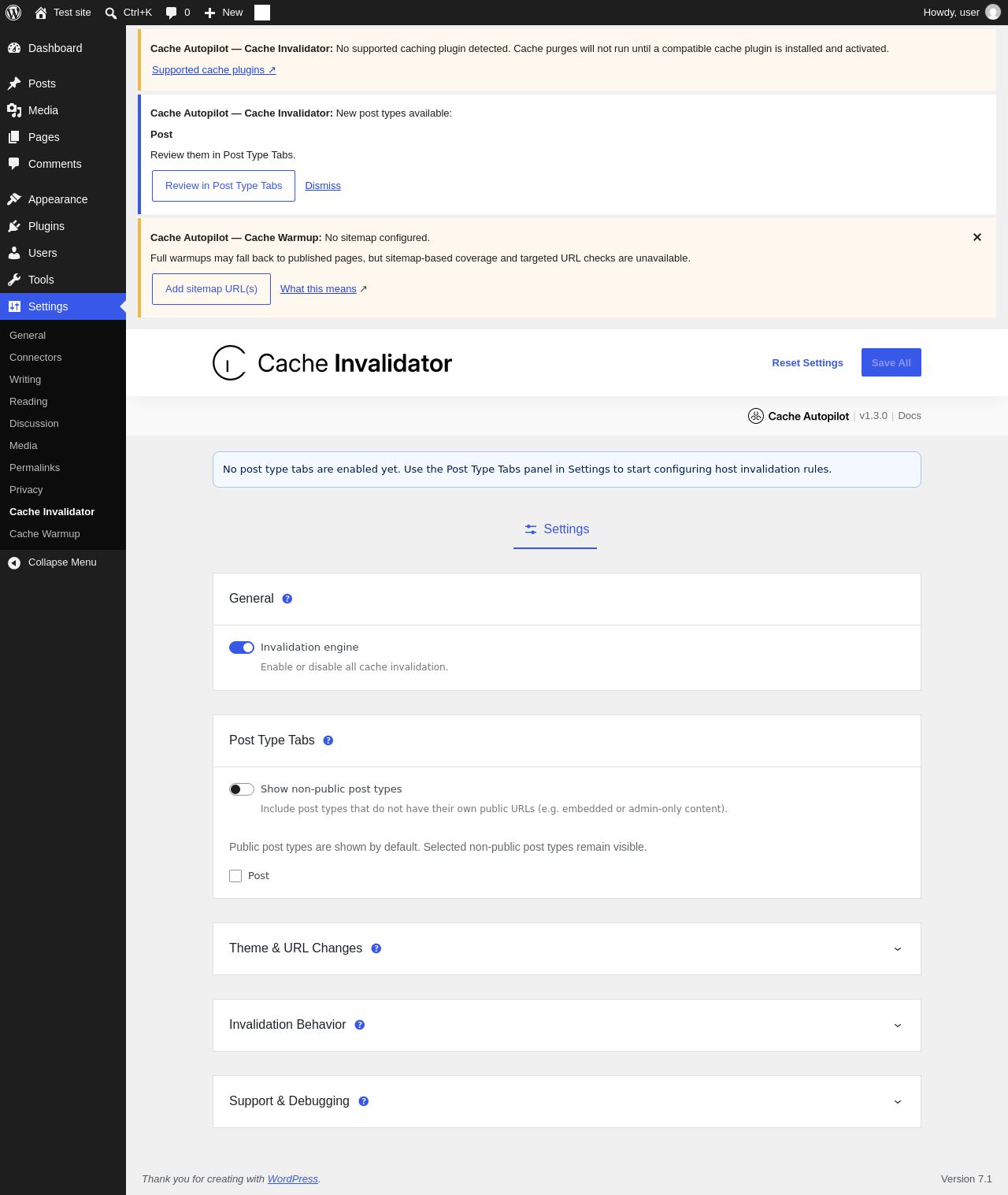1008x1195 pixels.
Task: Click the help icon beside Support & Debugging
Action: (364, 1101)
